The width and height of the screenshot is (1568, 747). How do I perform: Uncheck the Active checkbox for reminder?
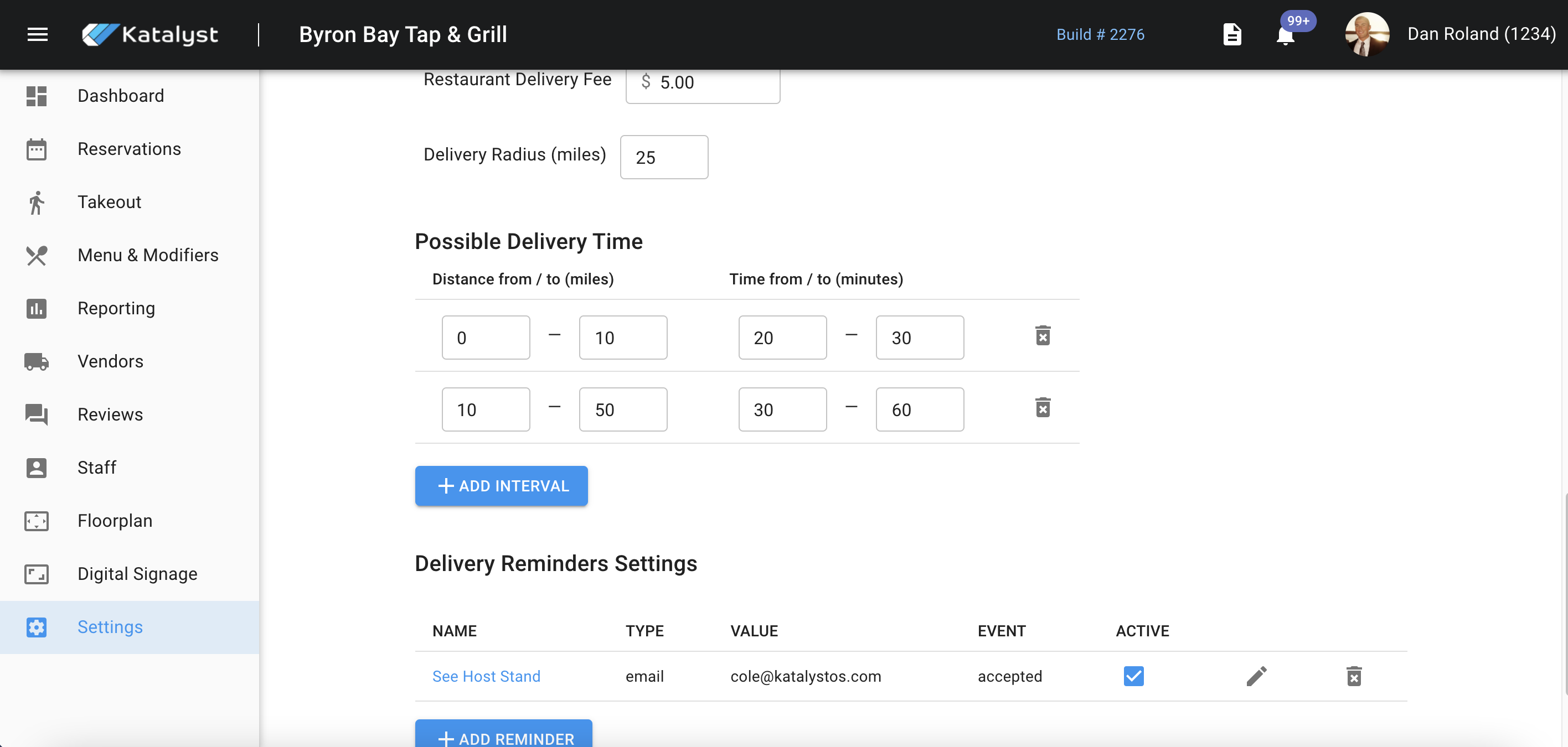(x=1133, y=676)
